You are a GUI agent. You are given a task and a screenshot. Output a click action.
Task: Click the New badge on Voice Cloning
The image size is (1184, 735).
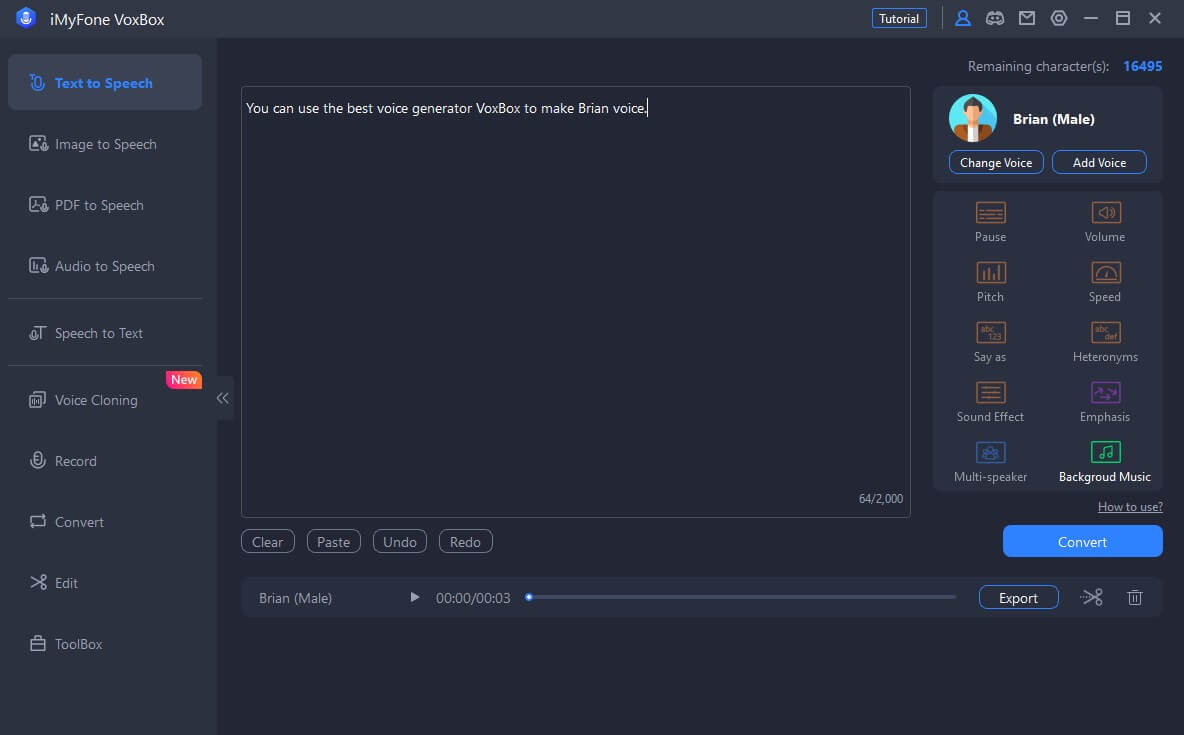coord(183,379)
